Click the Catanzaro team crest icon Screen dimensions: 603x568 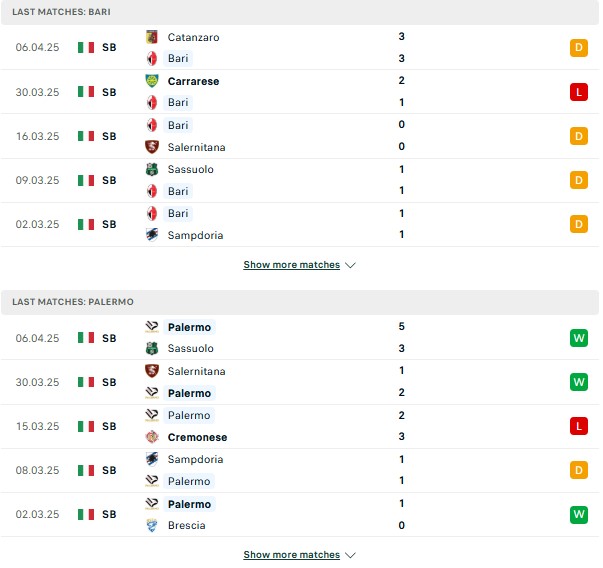click(152, 37)
